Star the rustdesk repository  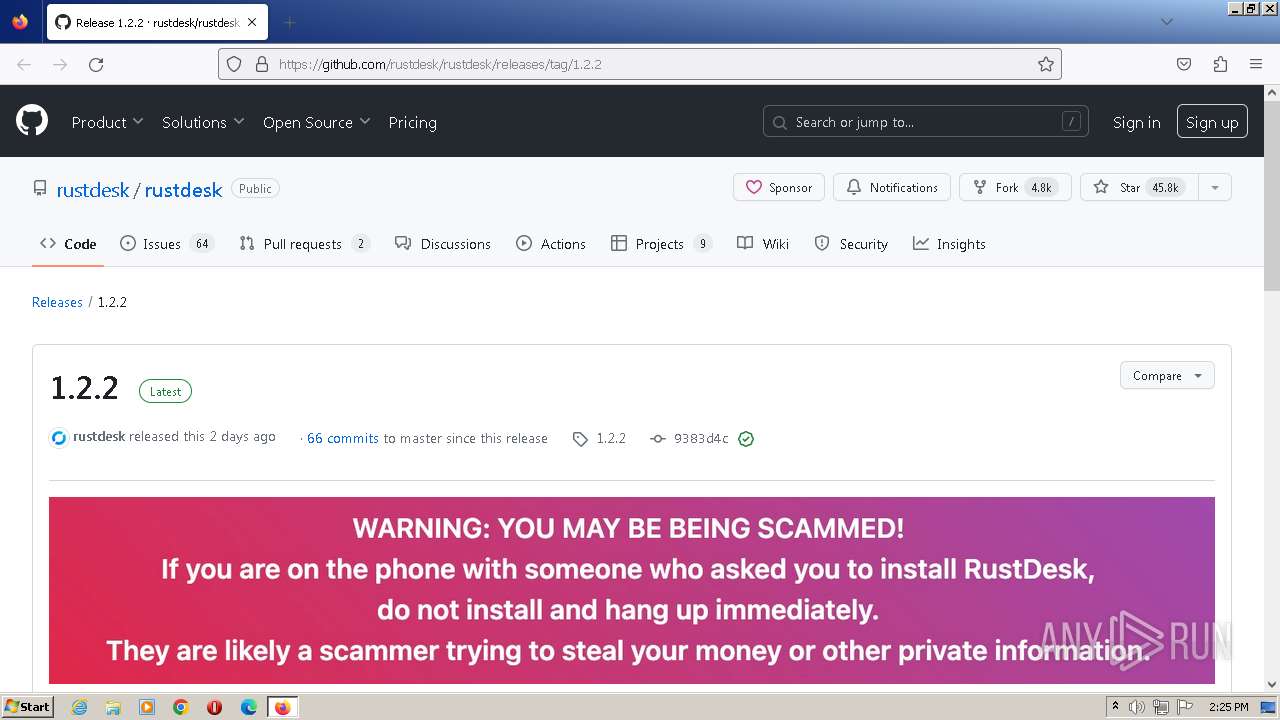click(1138, 187)
